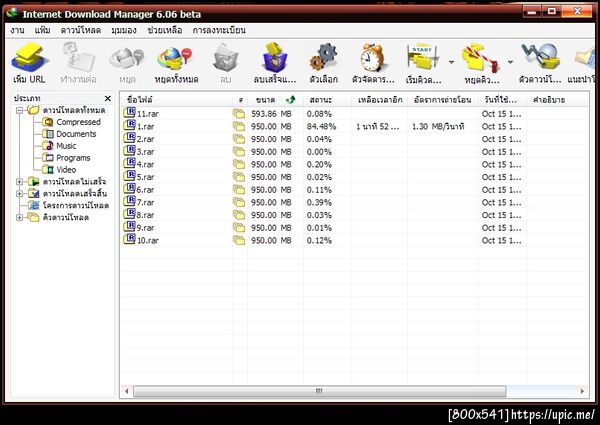
Task: Click the greyed Stop toolbar icon
Action: [x=127, y=58]
